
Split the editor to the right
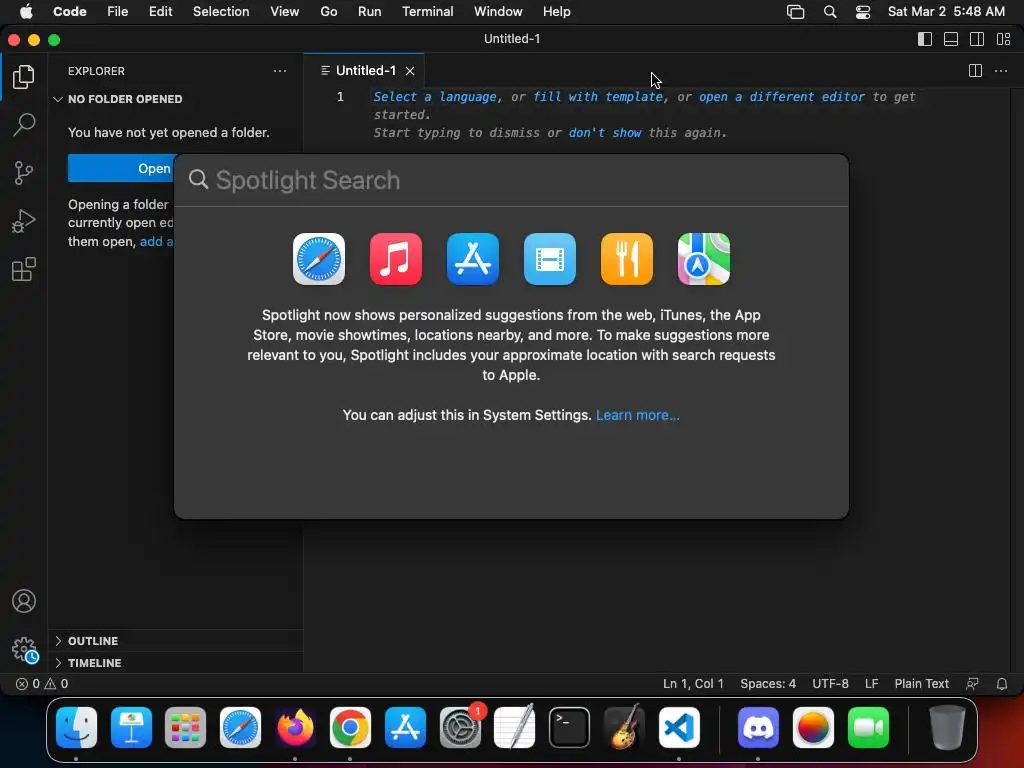(975, 71)
